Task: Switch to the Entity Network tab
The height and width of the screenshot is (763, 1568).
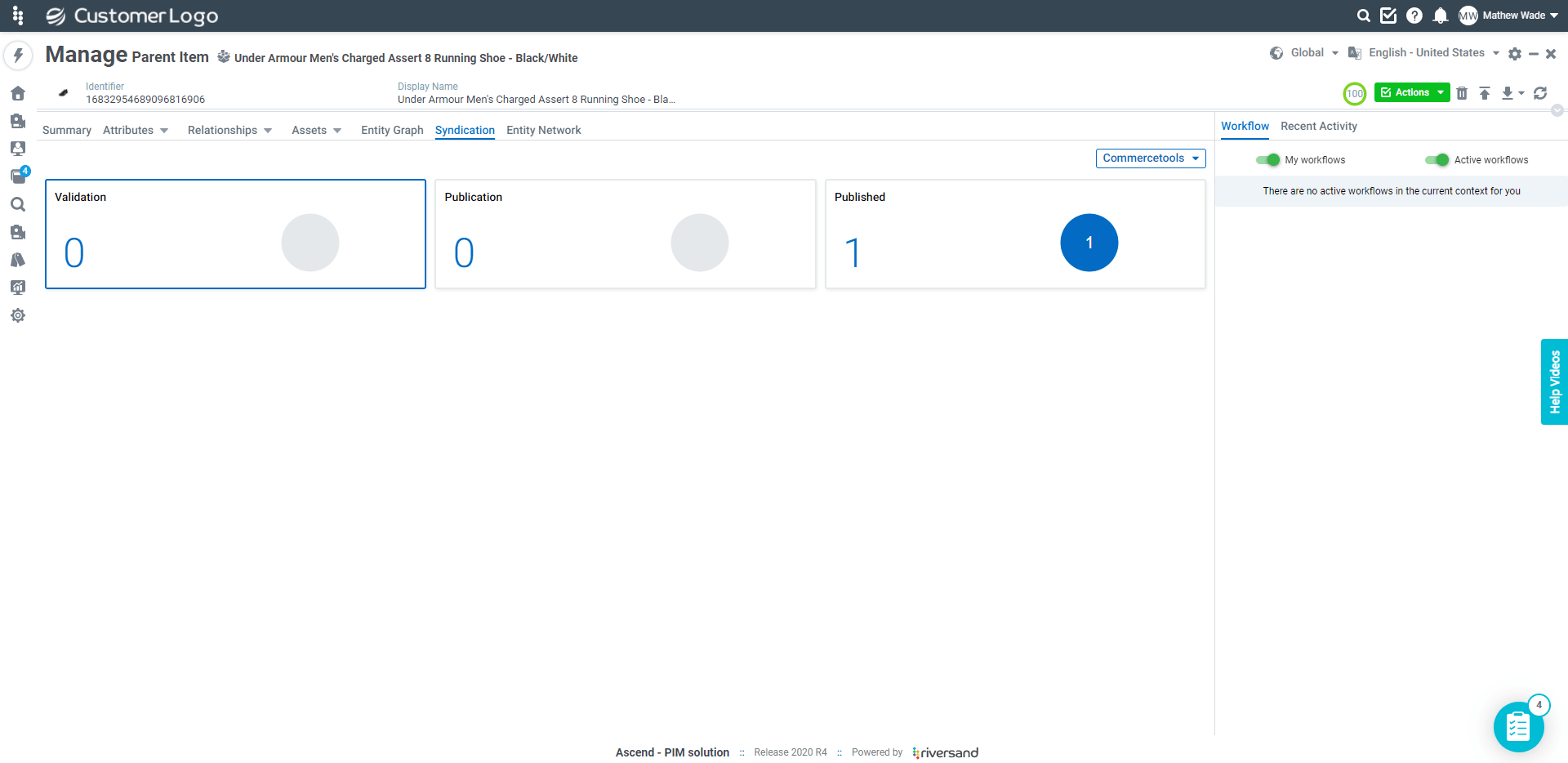Action: [x=544, y=131]
